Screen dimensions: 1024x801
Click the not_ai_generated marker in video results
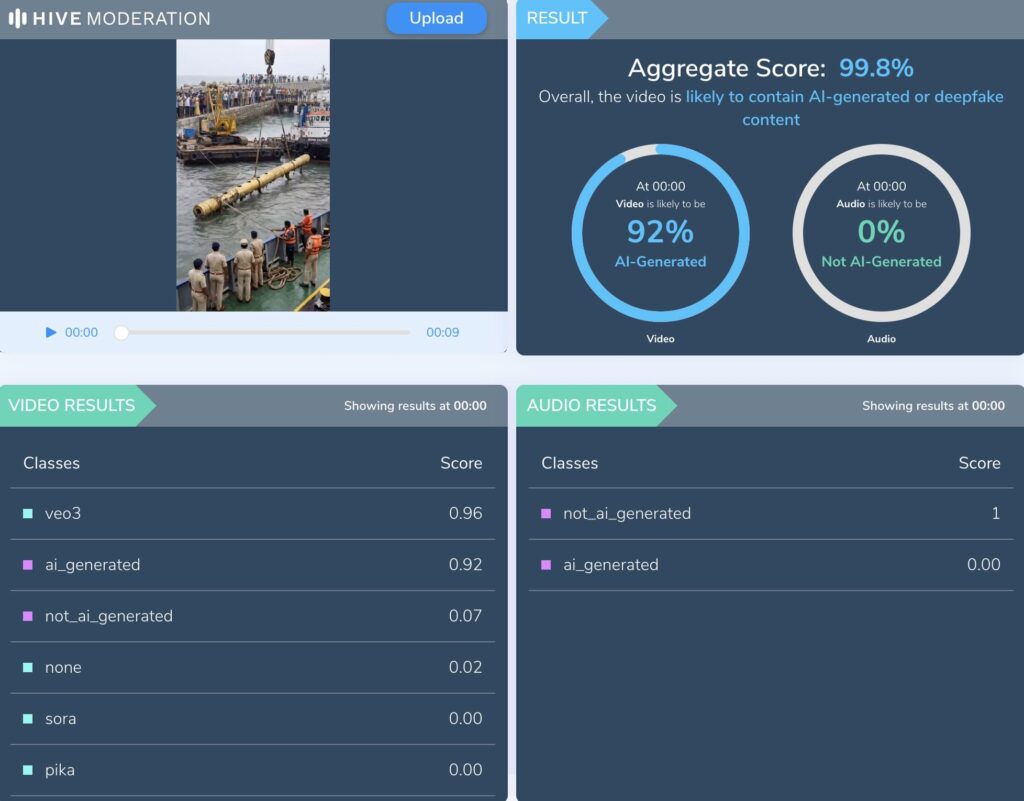(x=28, y=616)
